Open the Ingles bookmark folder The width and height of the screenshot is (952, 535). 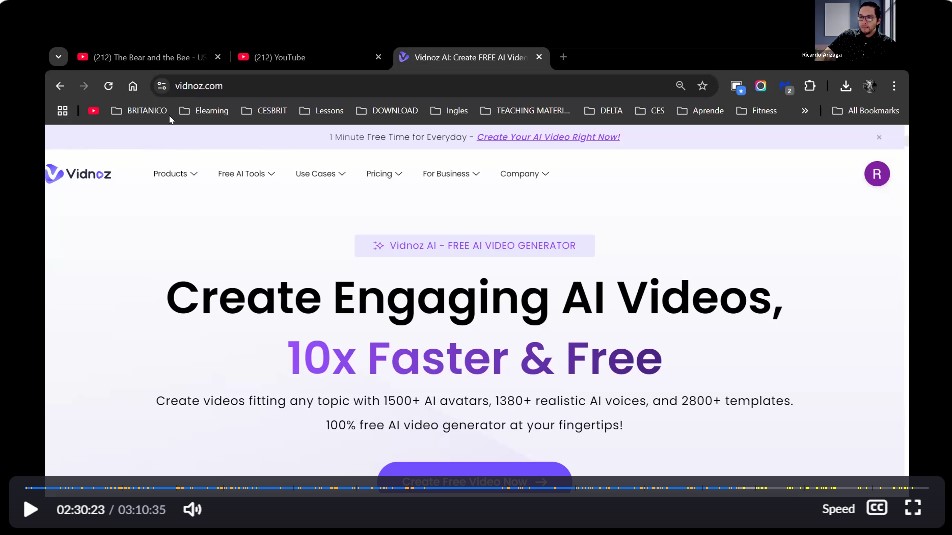pos(449,111)
